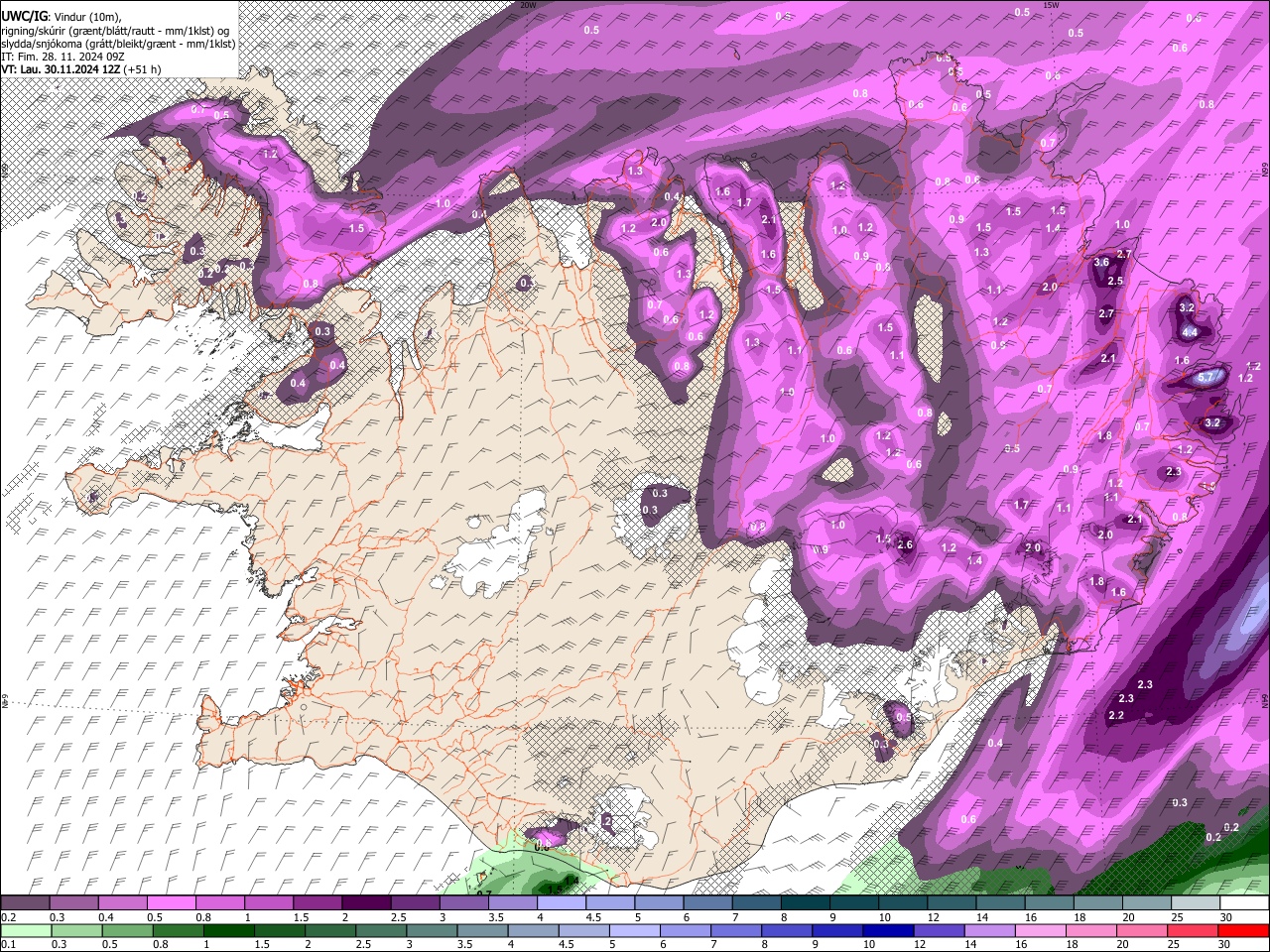Click the header line 'UWC/IG: Vindur (10m),'
Image resolution: width=1270 pixels, height=952 pixels.
coord(61,17)
